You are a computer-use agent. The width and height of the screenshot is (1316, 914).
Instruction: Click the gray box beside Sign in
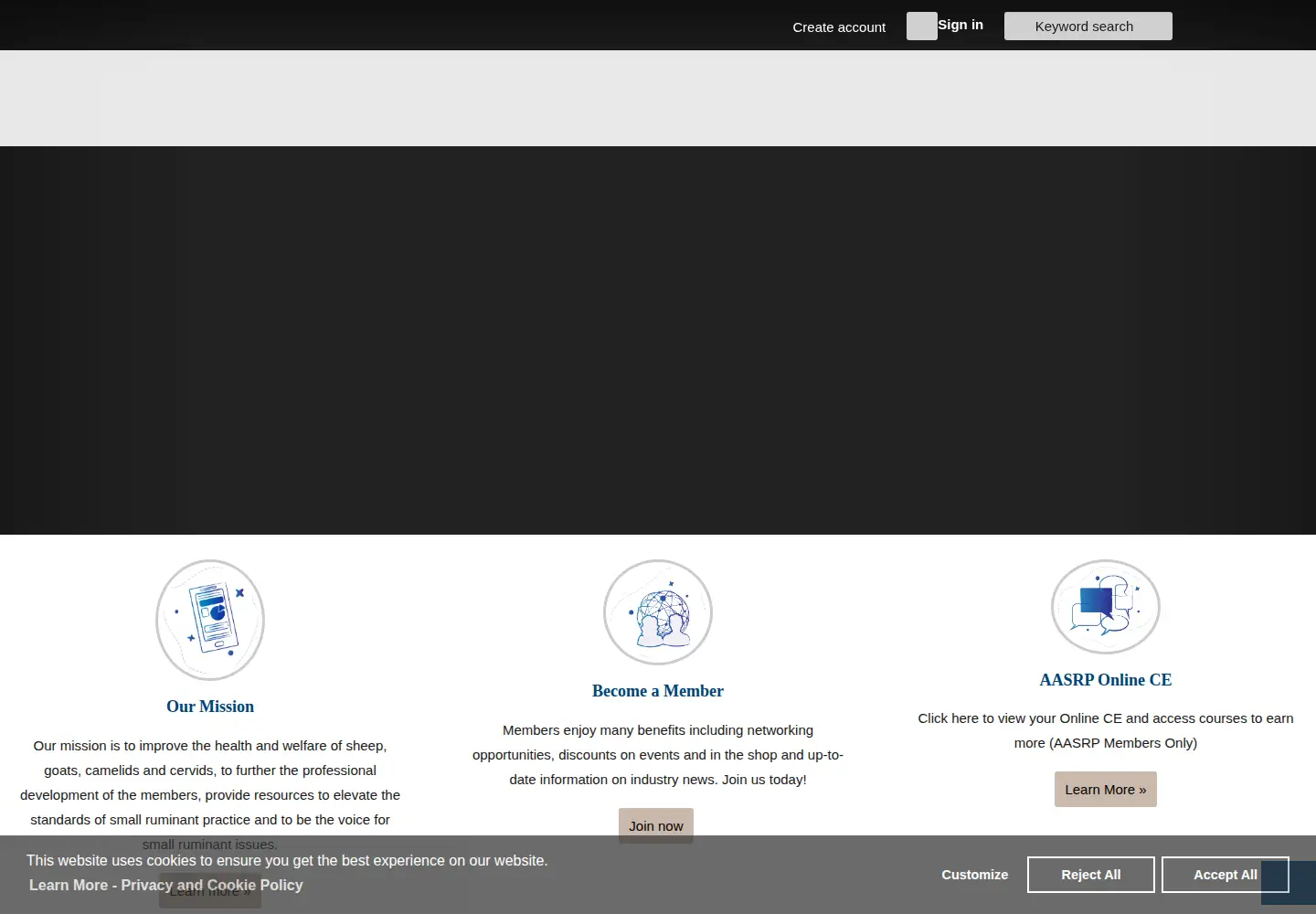pos(921,26)
